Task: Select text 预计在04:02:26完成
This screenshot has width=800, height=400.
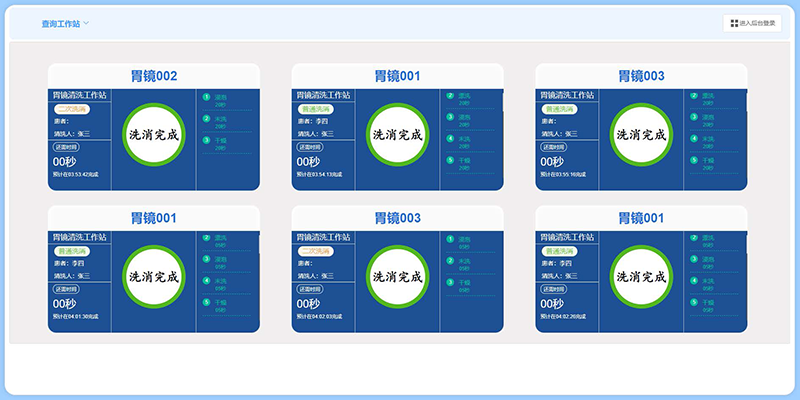Action: click(563, 317)
